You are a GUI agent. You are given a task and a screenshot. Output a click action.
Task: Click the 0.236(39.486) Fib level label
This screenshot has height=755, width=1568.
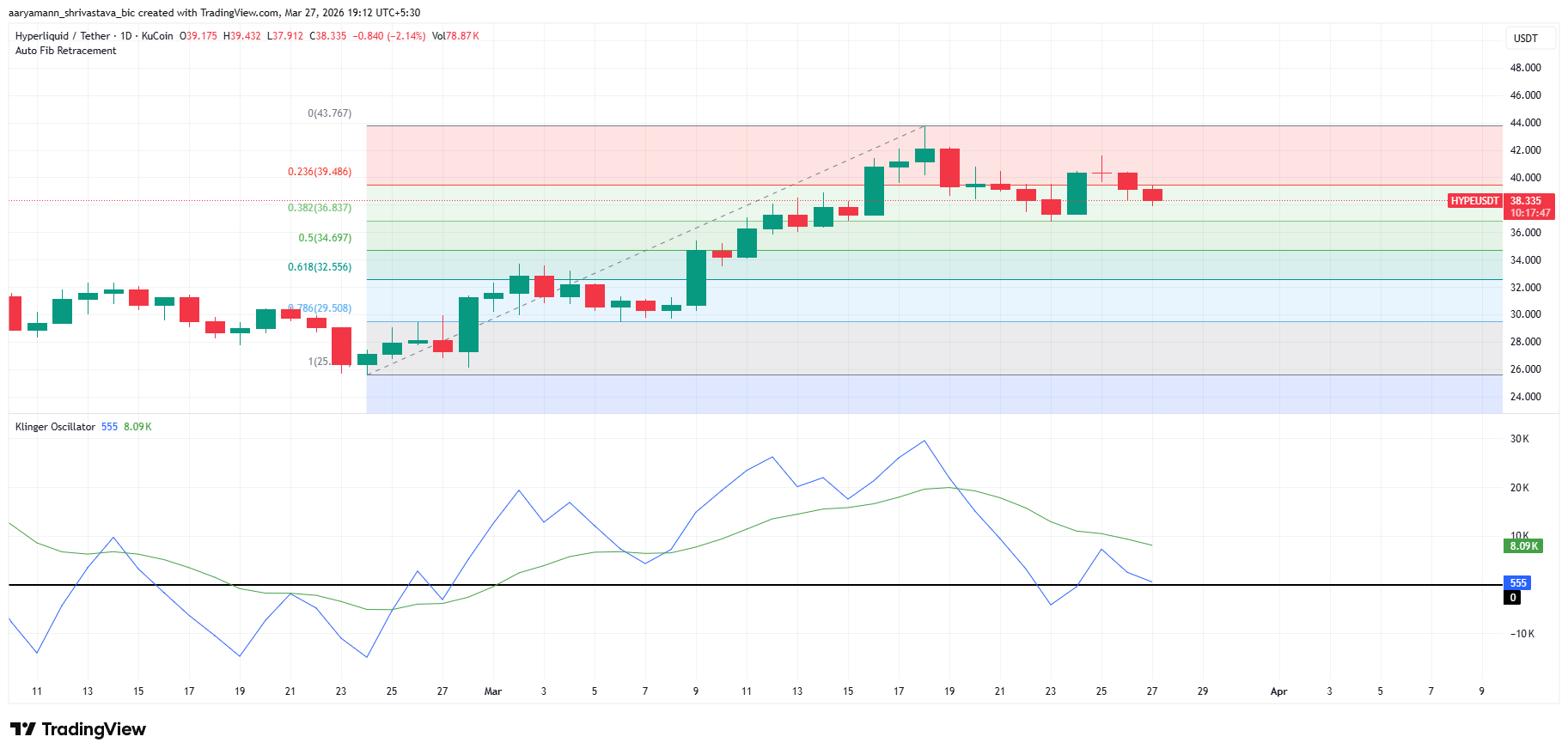pyautogui.click(x=320, y=172)
